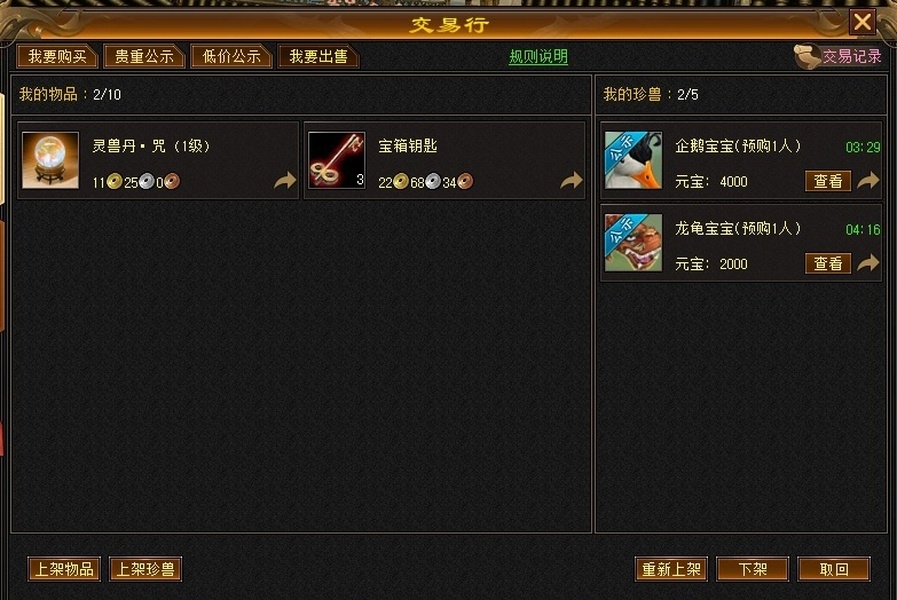897x600 pixels.
Task: Open the 规则说明 link
Action: click(538, 57)
